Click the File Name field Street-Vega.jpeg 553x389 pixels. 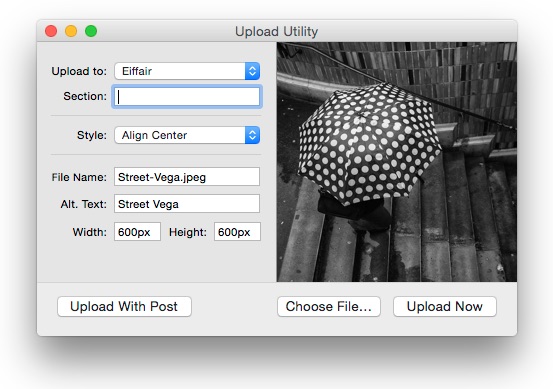187,177
